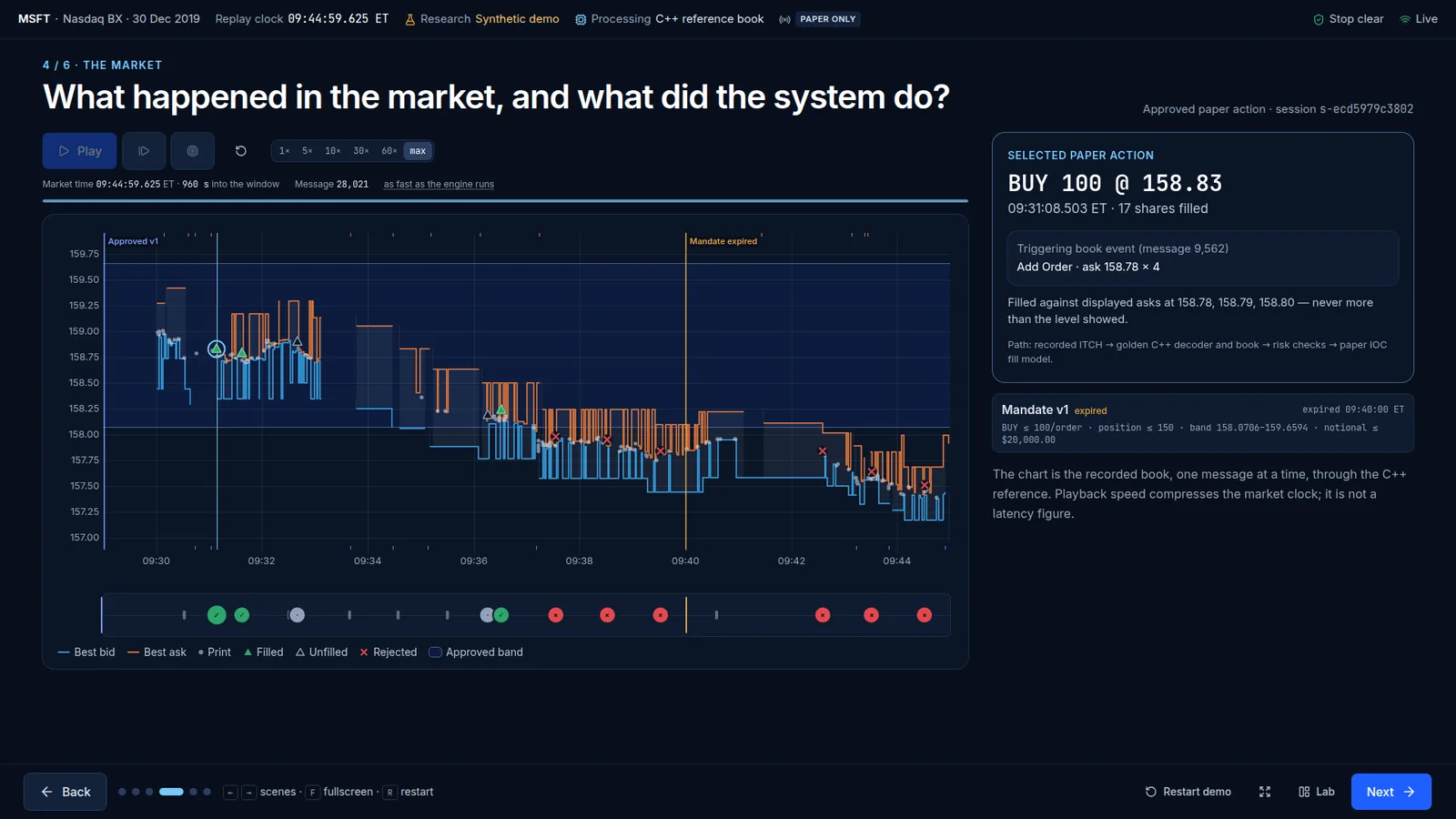1456x819 pixels.
Task: Click the Processing chip icon in the top bar
Action: pos(581,19)
